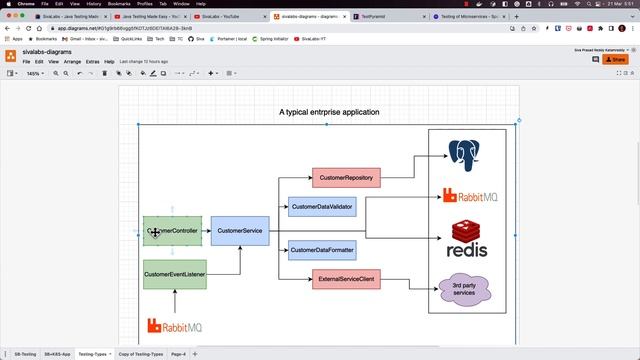This screenshot has height=360, width=640.
Task: Open Chrome side panel icon
Action: point(611,28)
